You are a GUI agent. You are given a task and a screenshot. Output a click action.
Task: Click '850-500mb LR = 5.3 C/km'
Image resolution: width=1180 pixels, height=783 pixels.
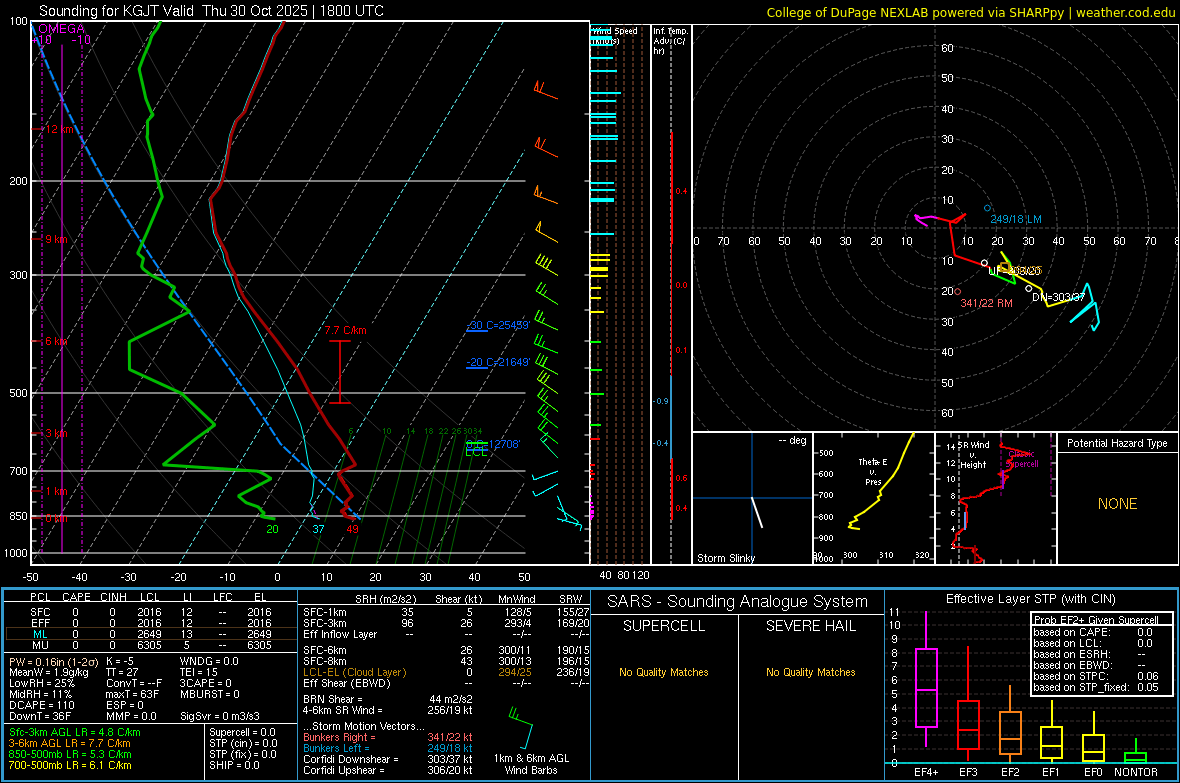point(70,754)
